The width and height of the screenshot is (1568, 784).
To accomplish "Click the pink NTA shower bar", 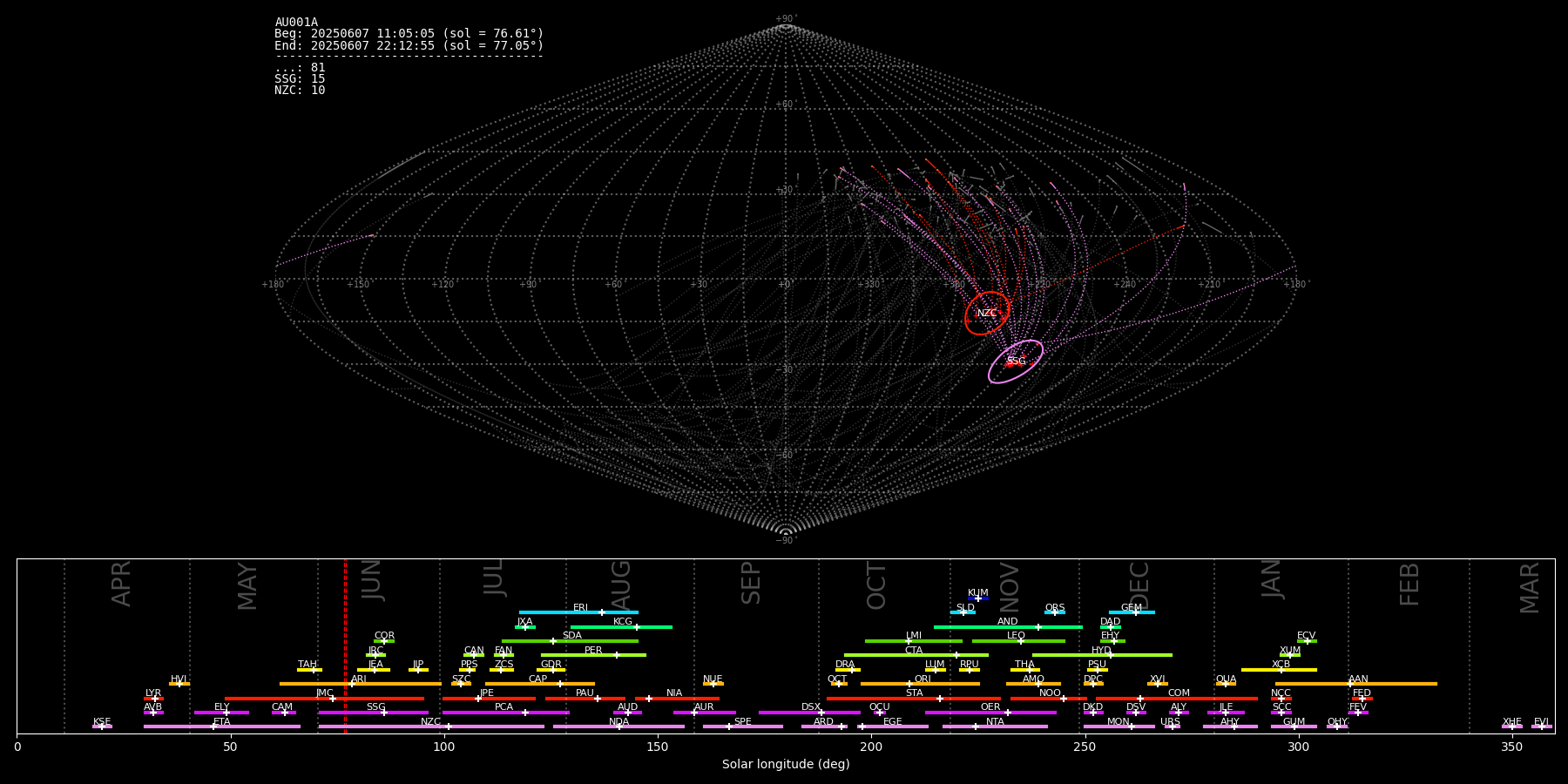I will [x=995, y=727].
